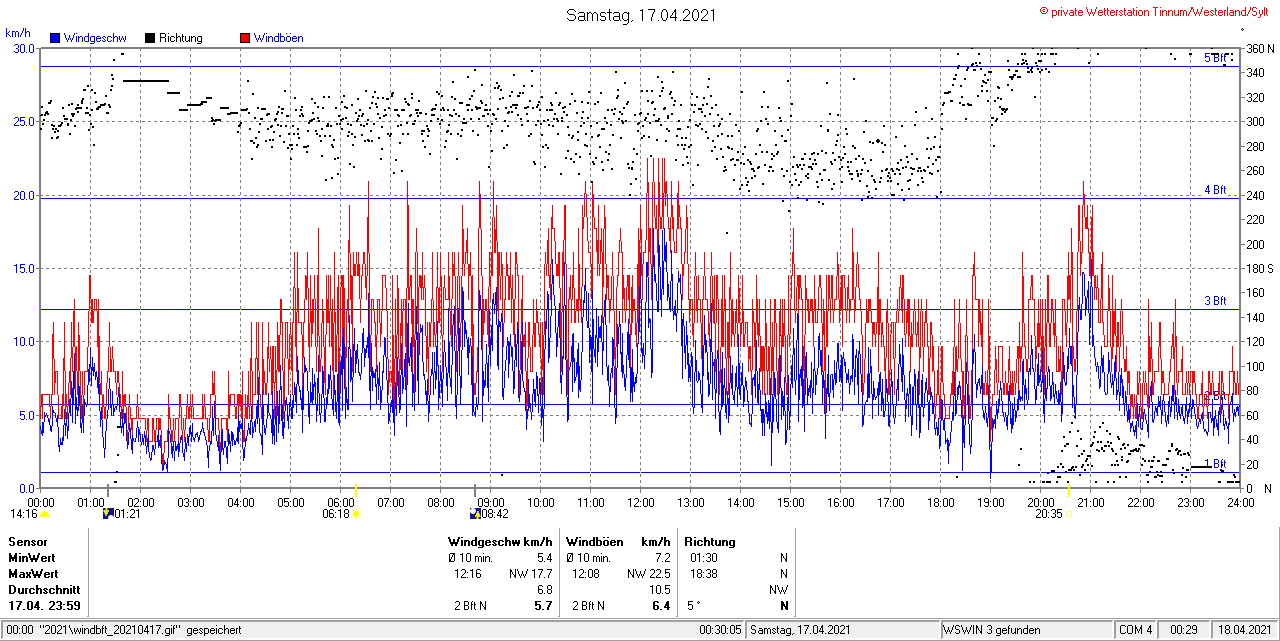Click the 5 ° current direction value

[x=695, y=606]
